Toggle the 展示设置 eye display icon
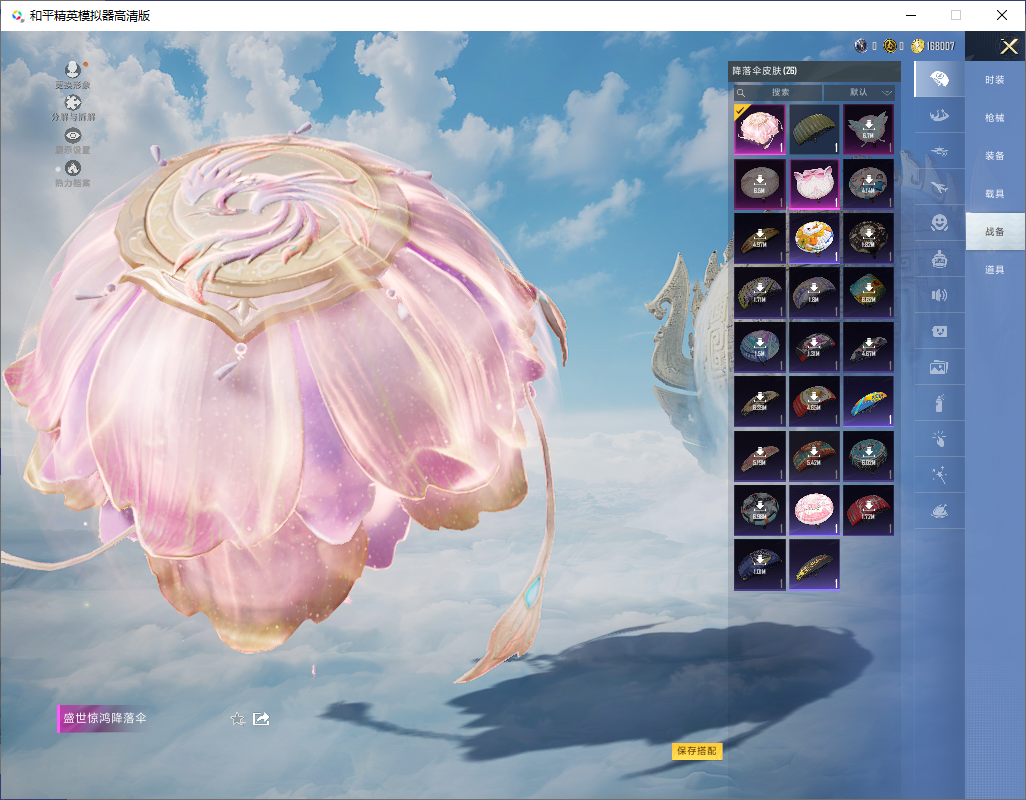 click(72, 136)
